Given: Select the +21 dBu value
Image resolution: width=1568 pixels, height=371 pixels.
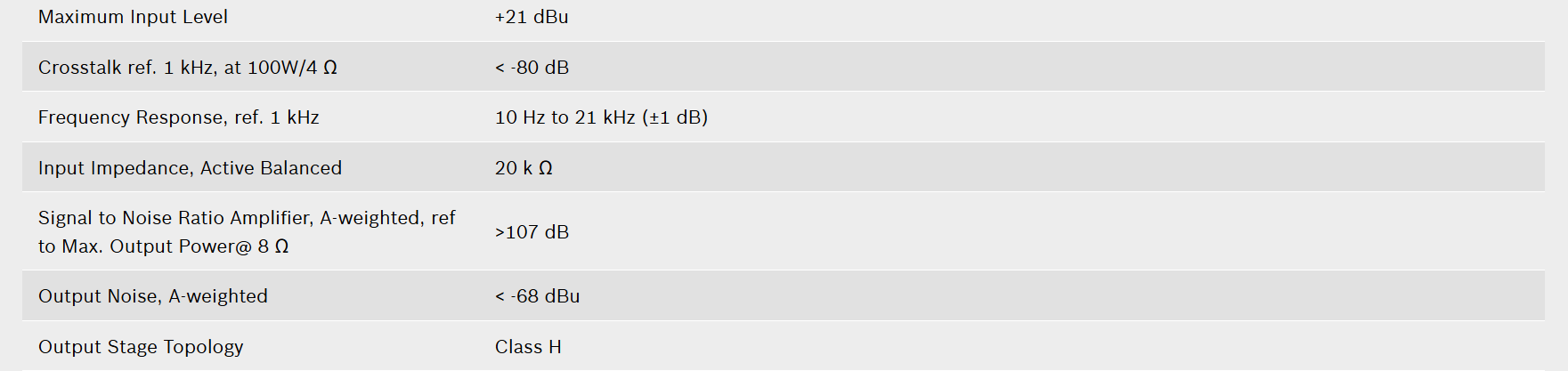Looking at the screenshot, I should pos(532,17).
